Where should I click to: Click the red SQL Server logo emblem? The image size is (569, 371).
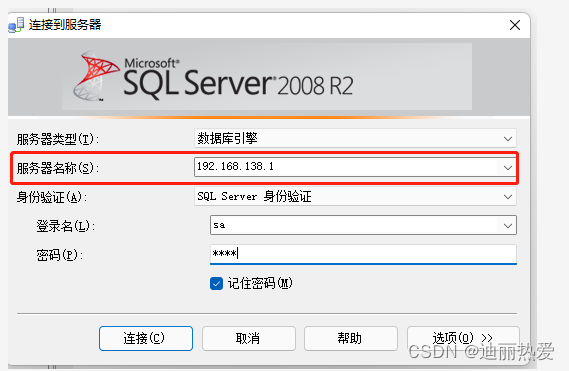point(96,76)
